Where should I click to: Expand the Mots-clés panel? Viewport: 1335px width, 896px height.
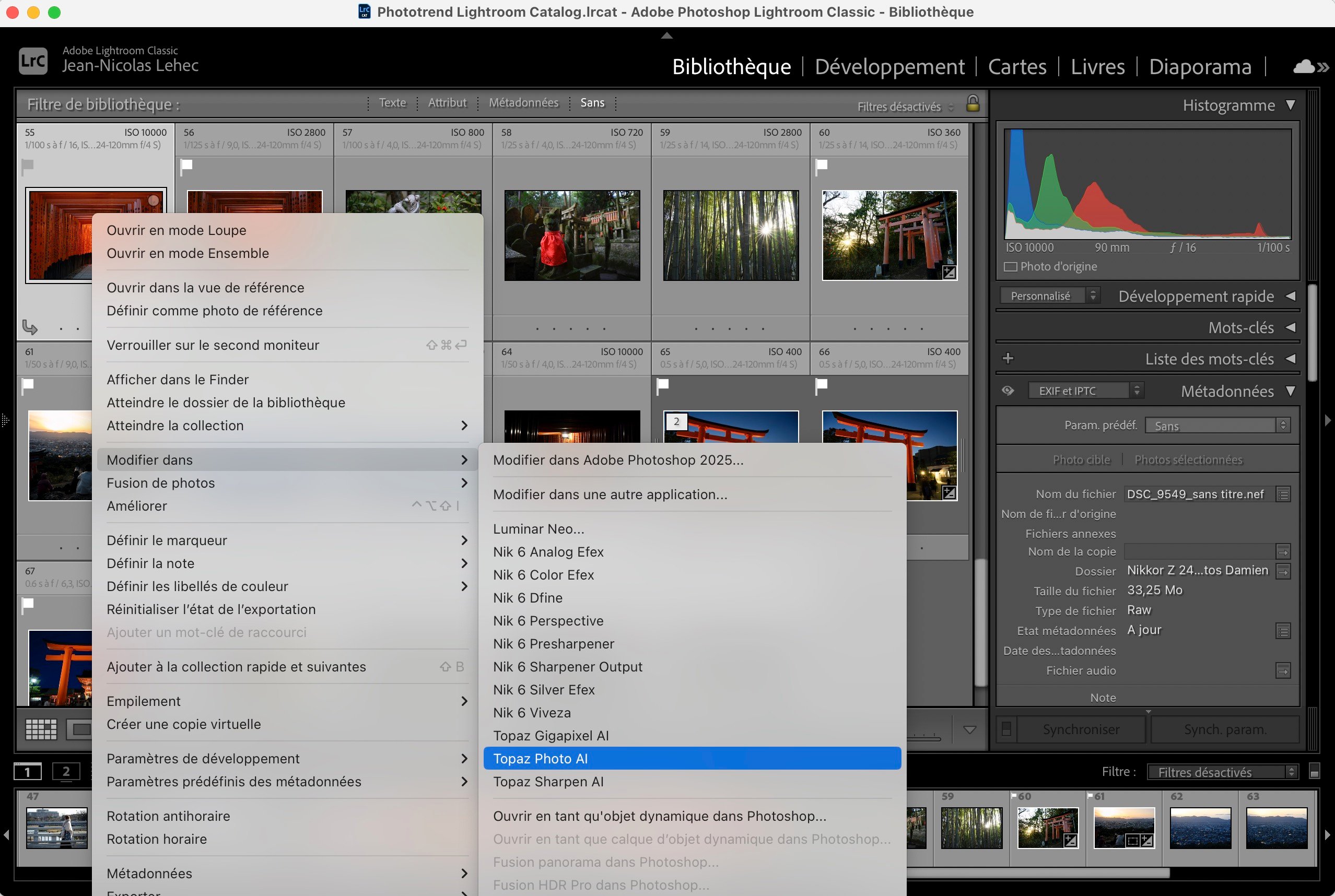pos(1291,327)
